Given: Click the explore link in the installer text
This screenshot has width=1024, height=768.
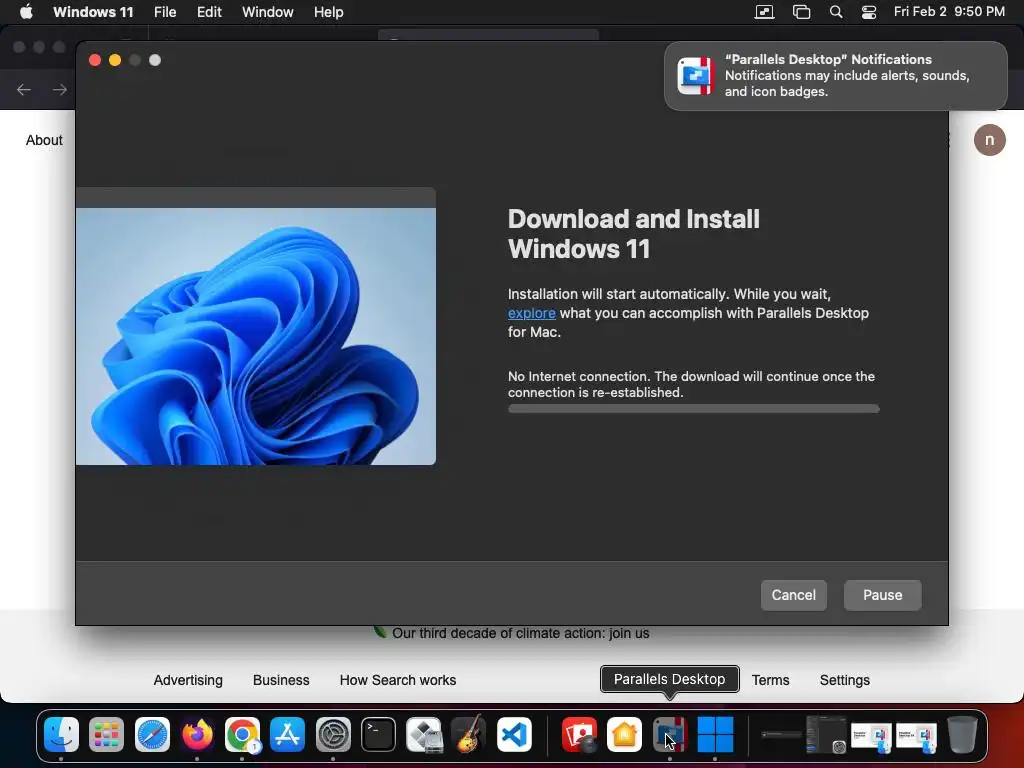Looking at the screenshot, I should click(532, 313).
